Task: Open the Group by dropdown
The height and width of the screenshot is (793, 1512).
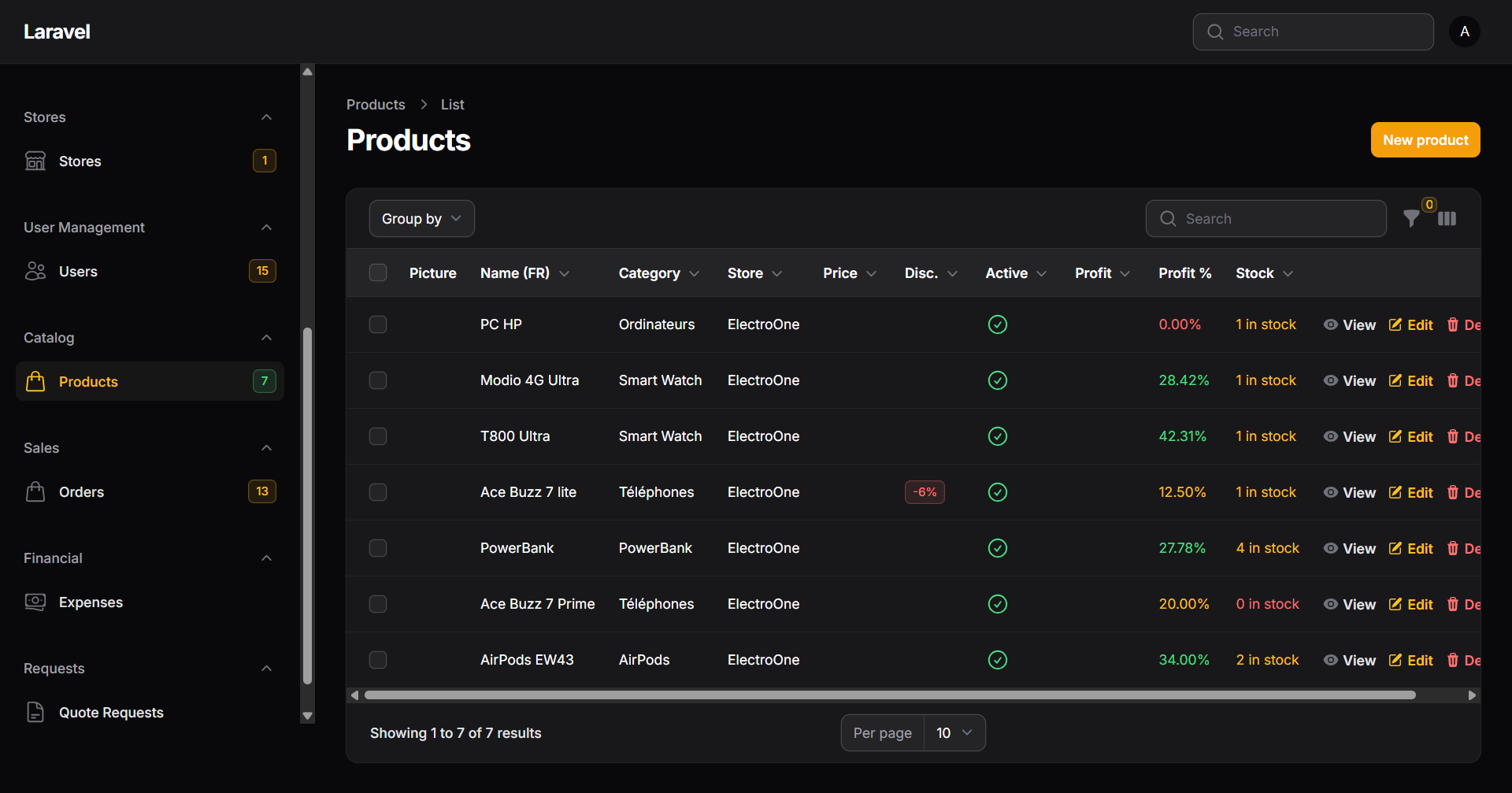Action: pyautogui.click(x=421, y=218)
